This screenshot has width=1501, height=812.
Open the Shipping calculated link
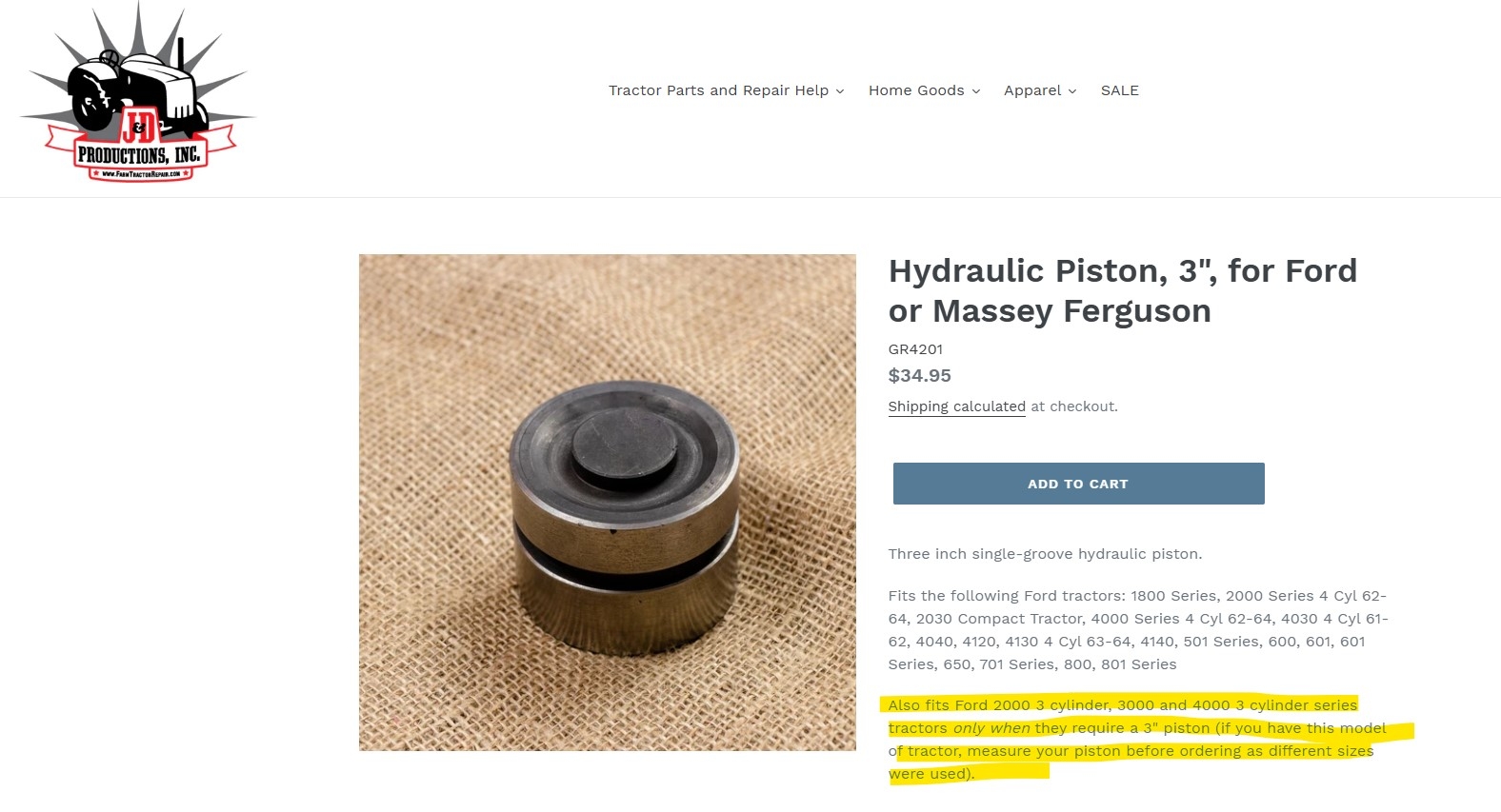click(x=956, y=406)
